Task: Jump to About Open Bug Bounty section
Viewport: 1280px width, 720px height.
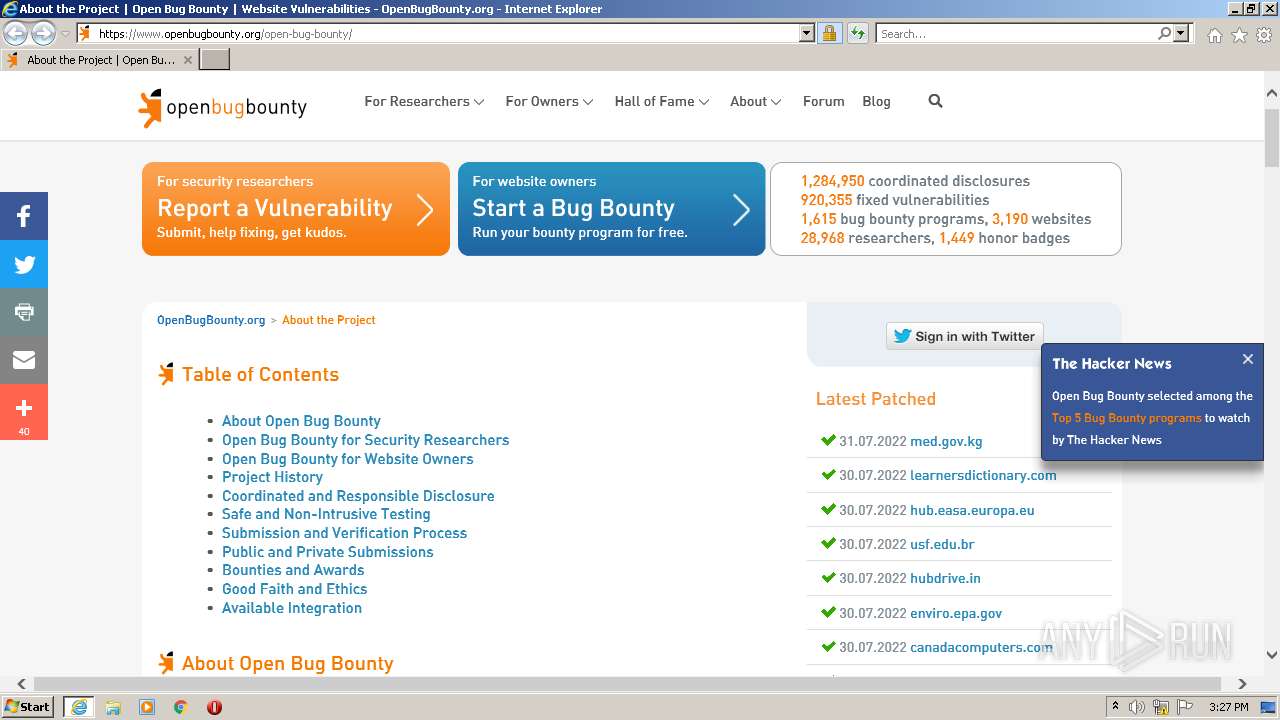Action: 301,421
